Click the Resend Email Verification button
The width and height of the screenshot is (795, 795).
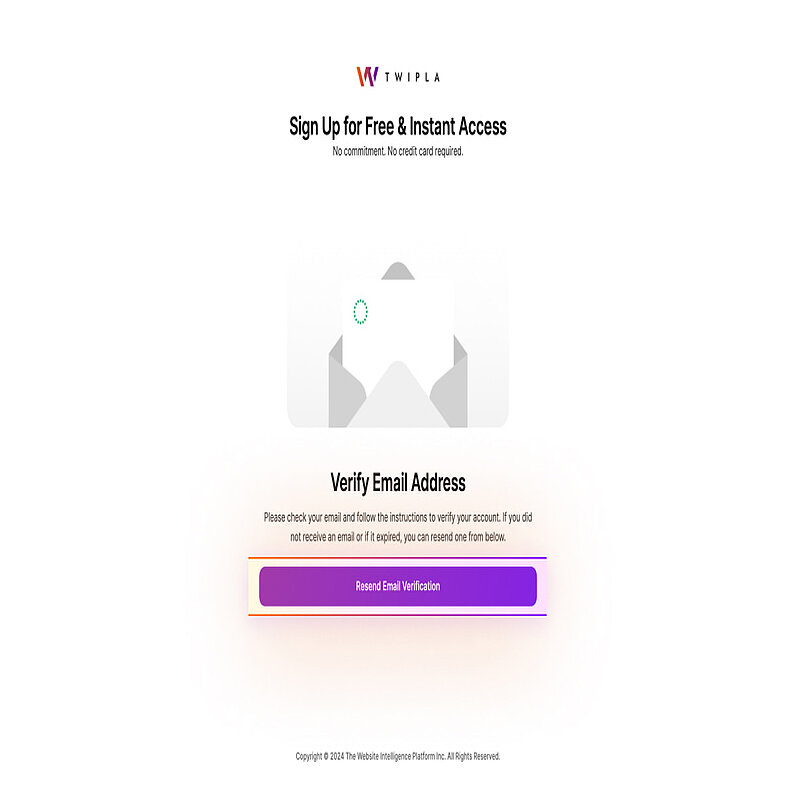[398, 586]
